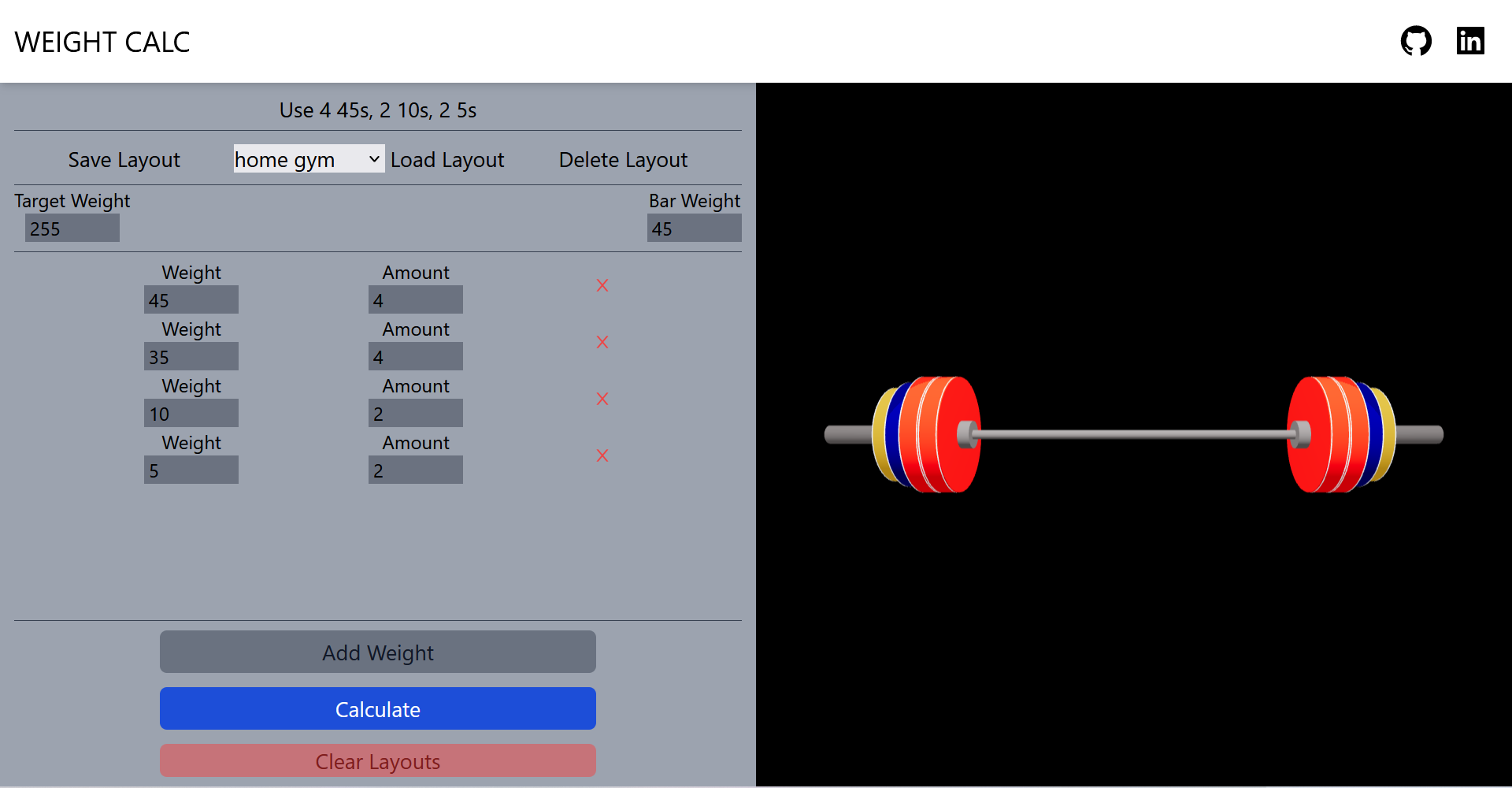1512x788 pixels.
Task: Open the LinkedIn icon link
Action: tap(1470, 41)
